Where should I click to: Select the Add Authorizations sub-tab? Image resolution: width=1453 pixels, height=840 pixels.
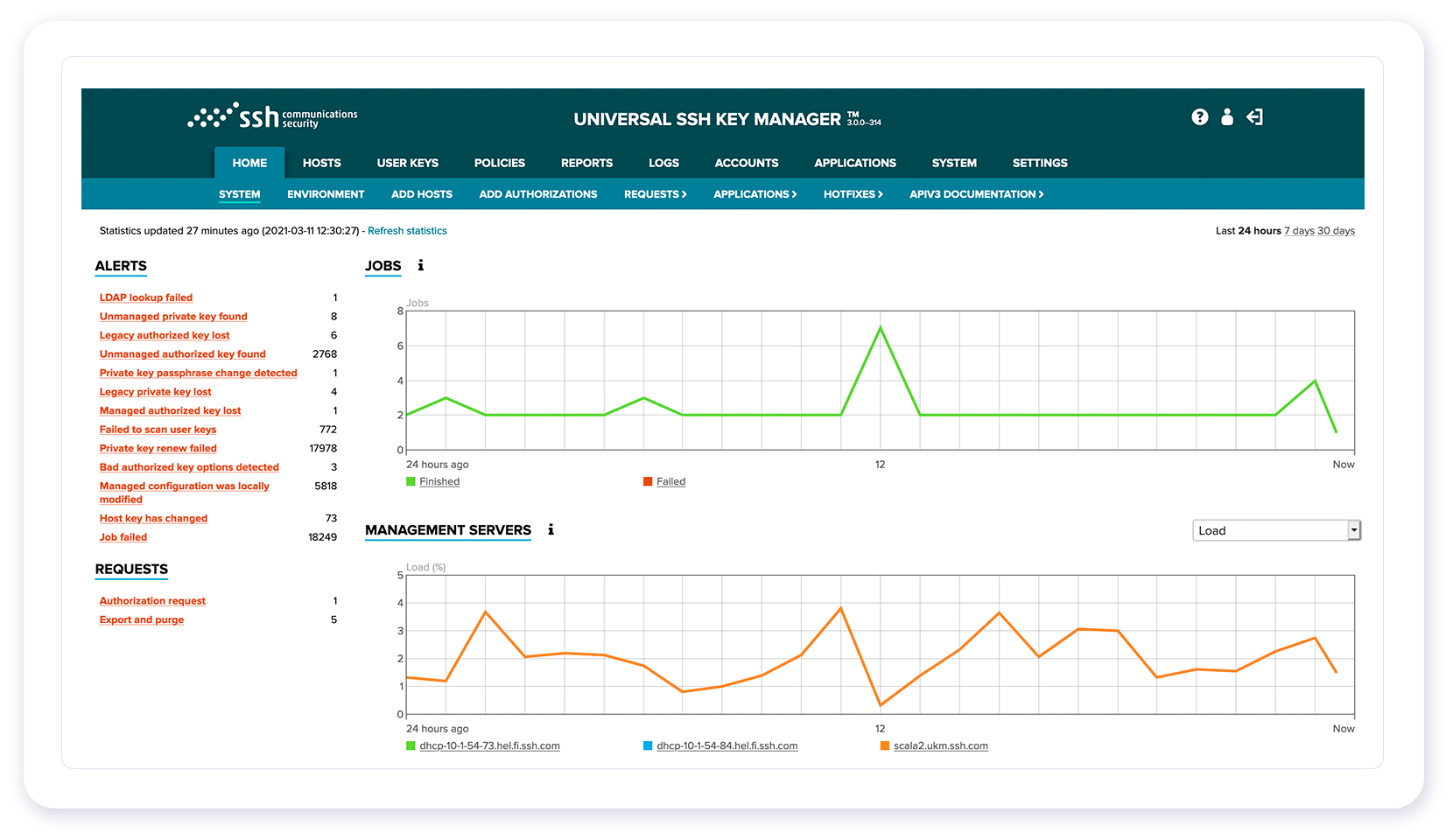point(538,194)
